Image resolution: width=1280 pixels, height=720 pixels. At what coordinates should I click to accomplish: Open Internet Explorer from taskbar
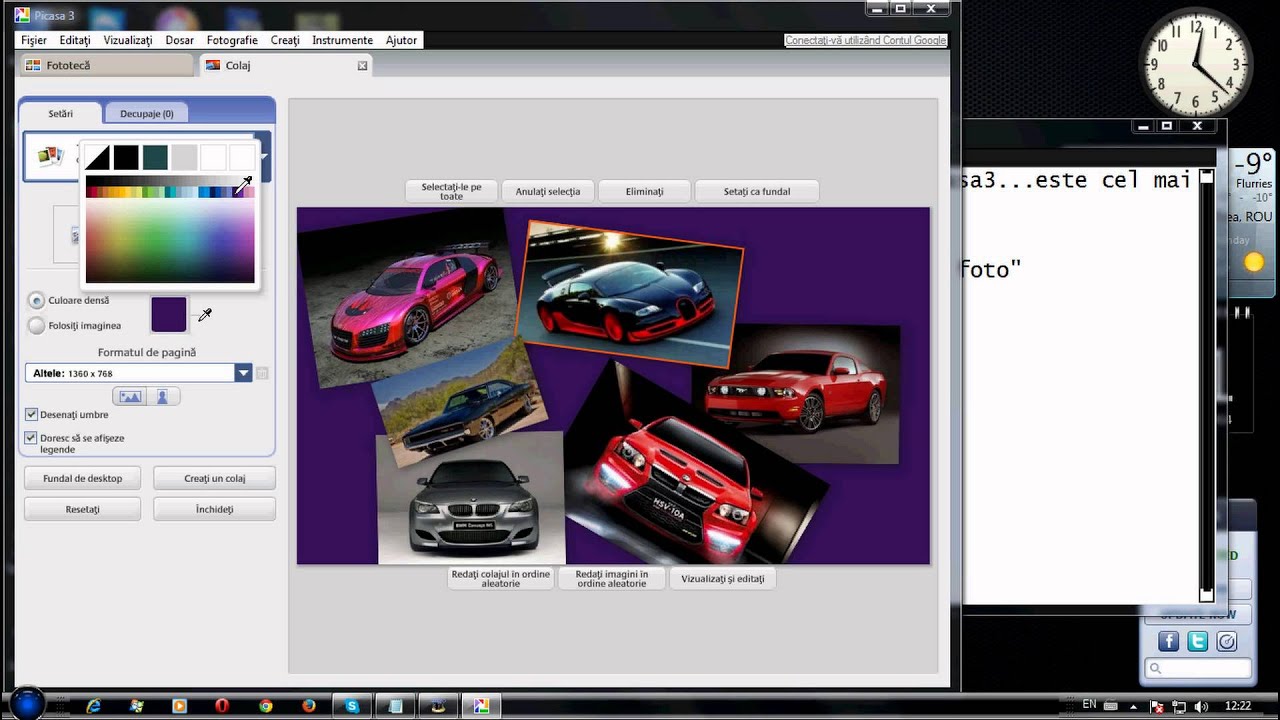[x=93, y=705]
